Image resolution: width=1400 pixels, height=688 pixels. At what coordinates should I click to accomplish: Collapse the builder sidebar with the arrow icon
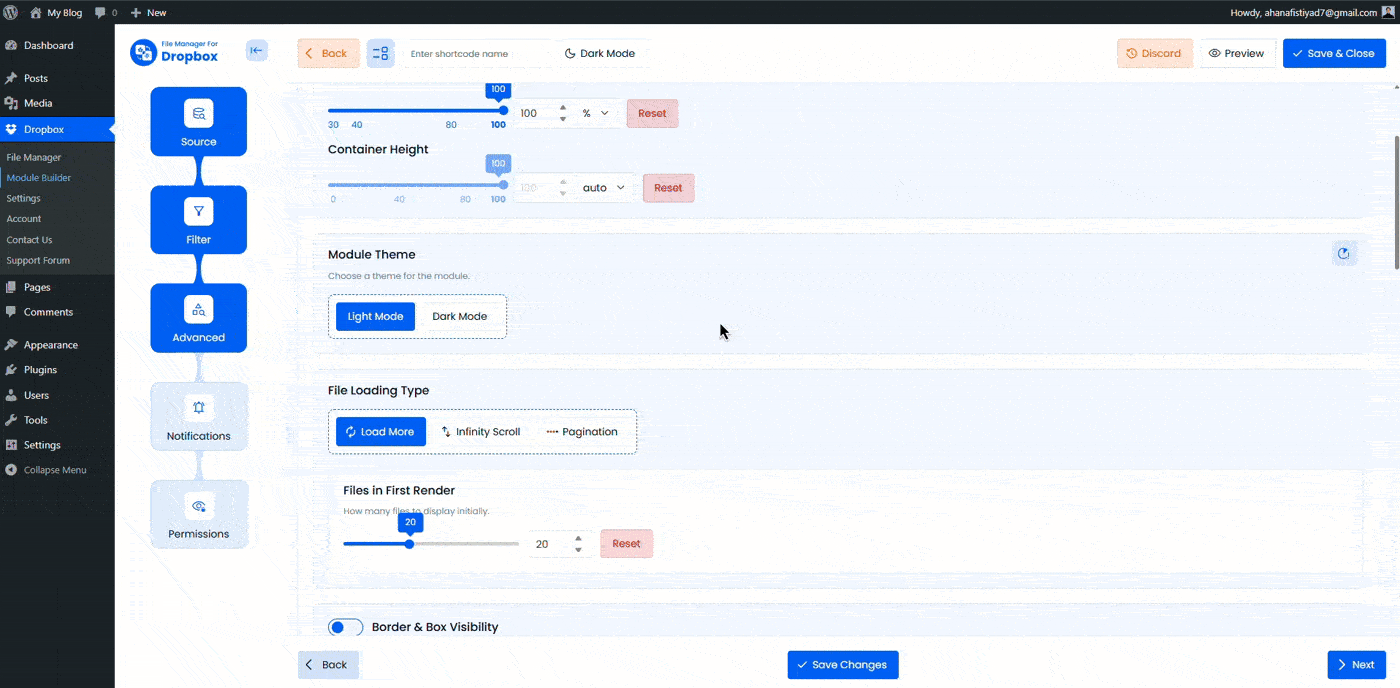[x=257, y=52]
